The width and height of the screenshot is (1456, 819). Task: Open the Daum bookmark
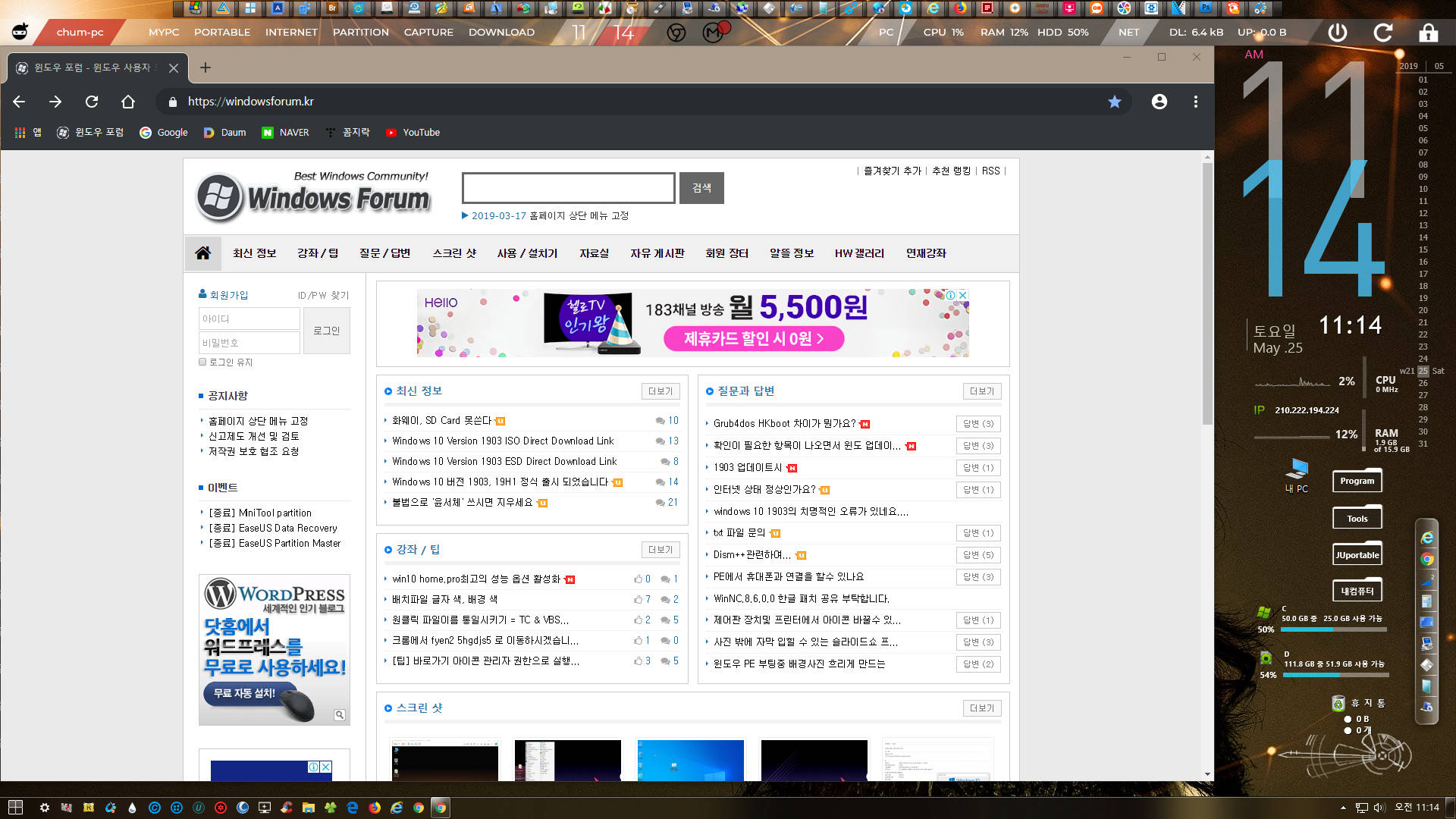225,132
